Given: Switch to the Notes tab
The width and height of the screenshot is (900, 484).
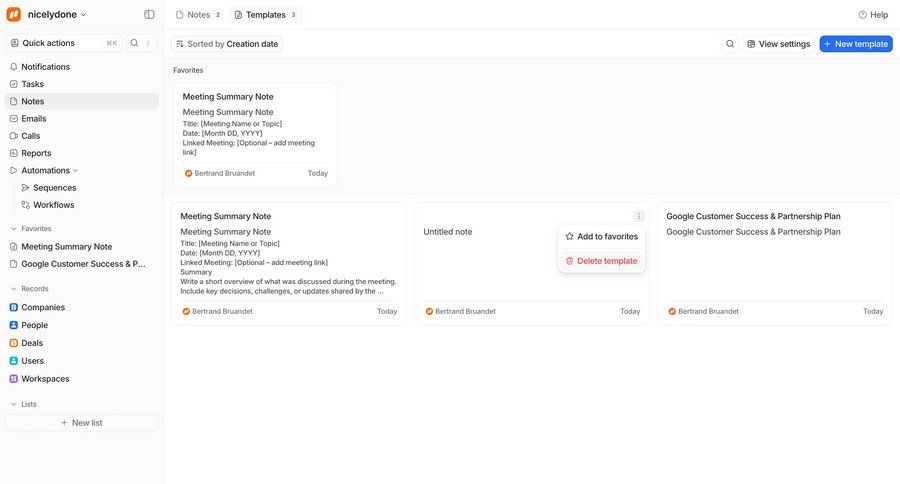Looking at the screenshot, I should (x=198, y=15).
